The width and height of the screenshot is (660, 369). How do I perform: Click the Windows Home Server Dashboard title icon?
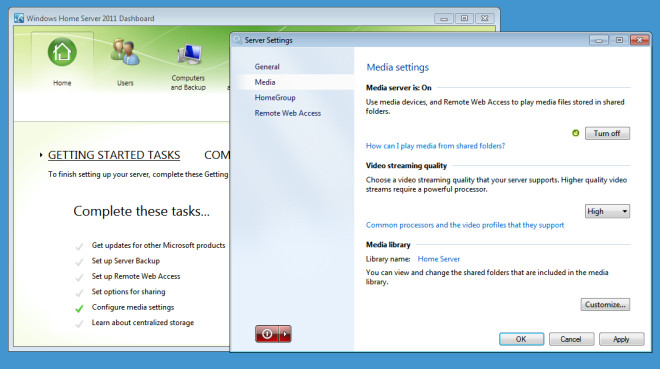click(19, 18)
